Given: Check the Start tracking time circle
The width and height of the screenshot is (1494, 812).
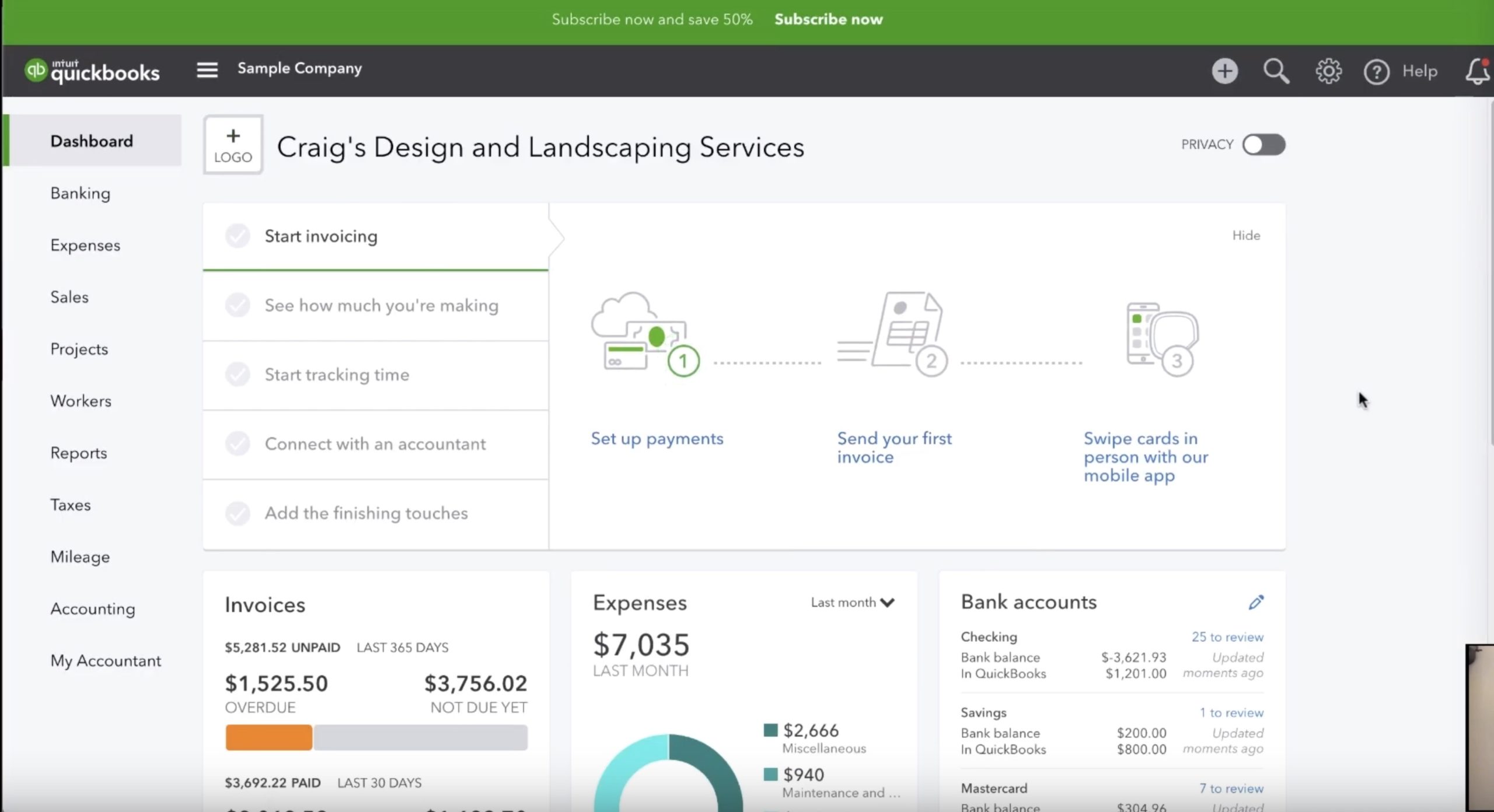Looking at the screenshot, I should click(x=238, y=374).
